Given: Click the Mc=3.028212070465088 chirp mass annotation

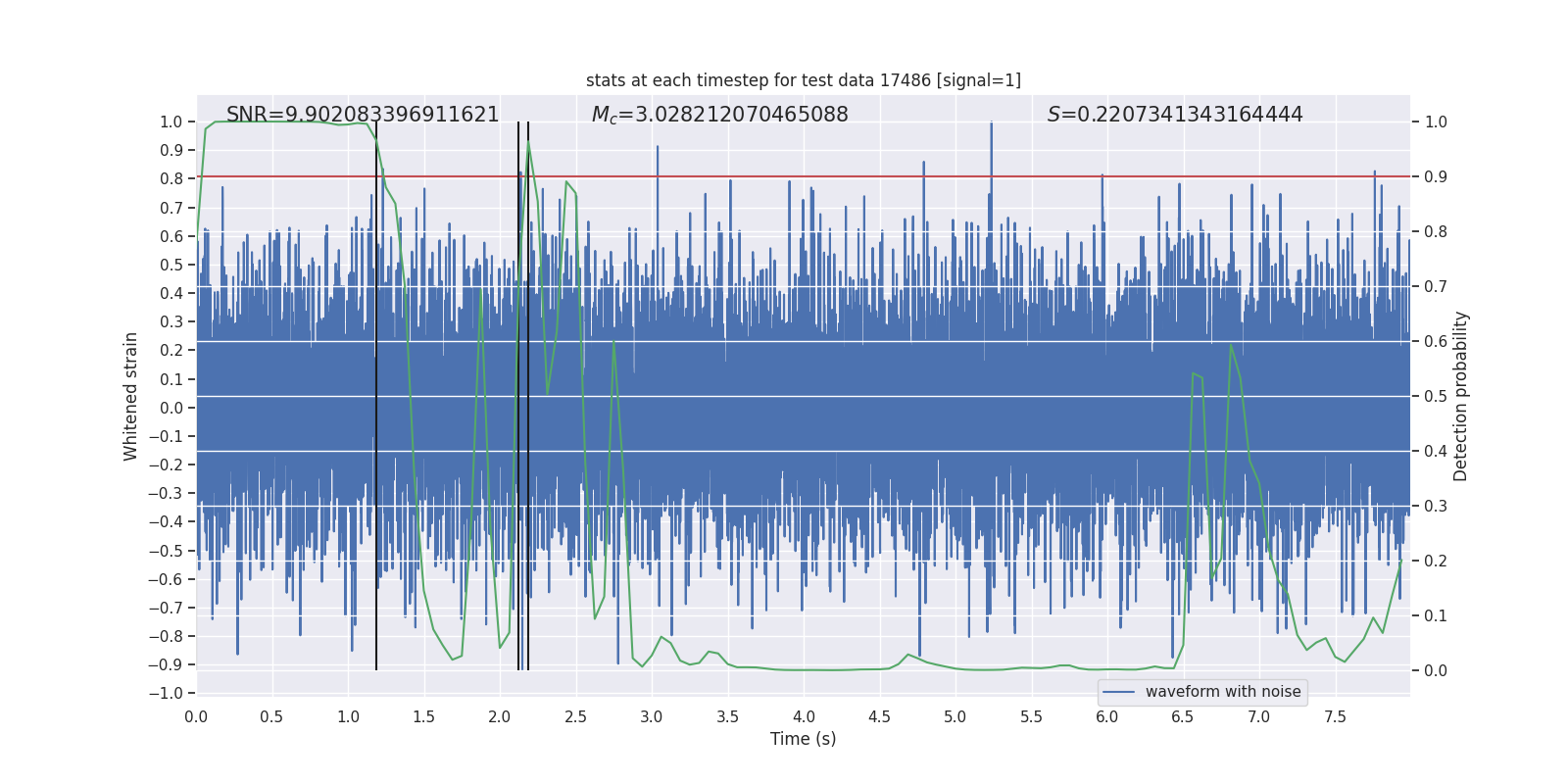Looking at the screenshot, I should (x=720, y=115).
